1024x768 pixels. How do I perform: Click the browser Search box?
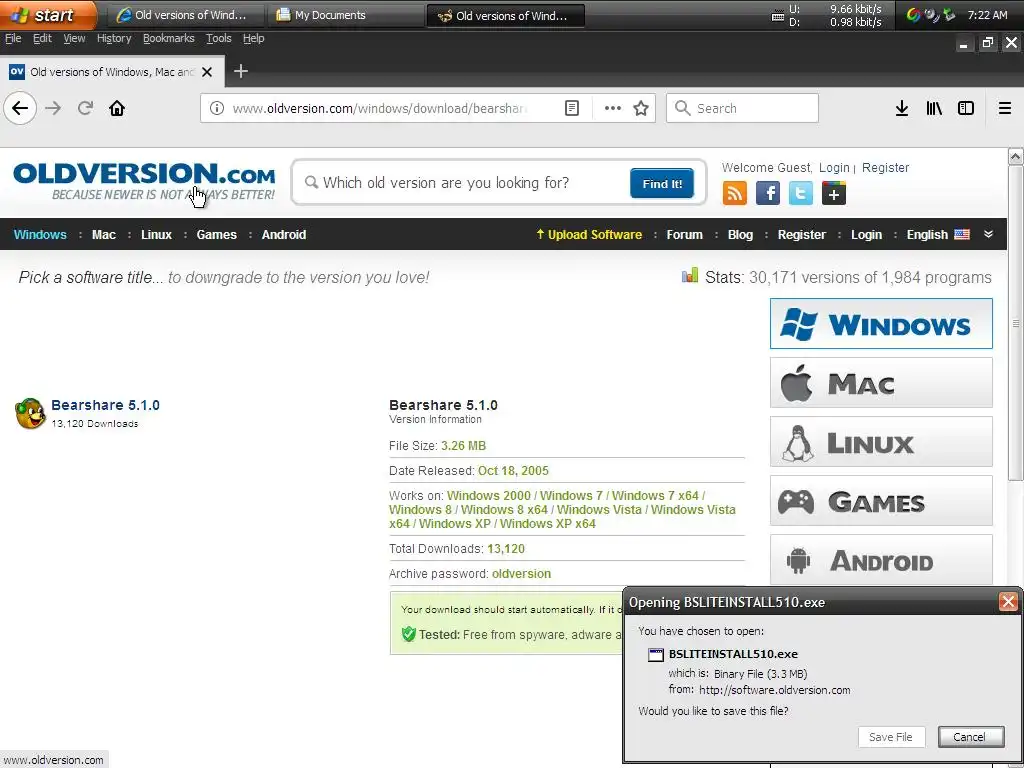(x=742, y=108)
